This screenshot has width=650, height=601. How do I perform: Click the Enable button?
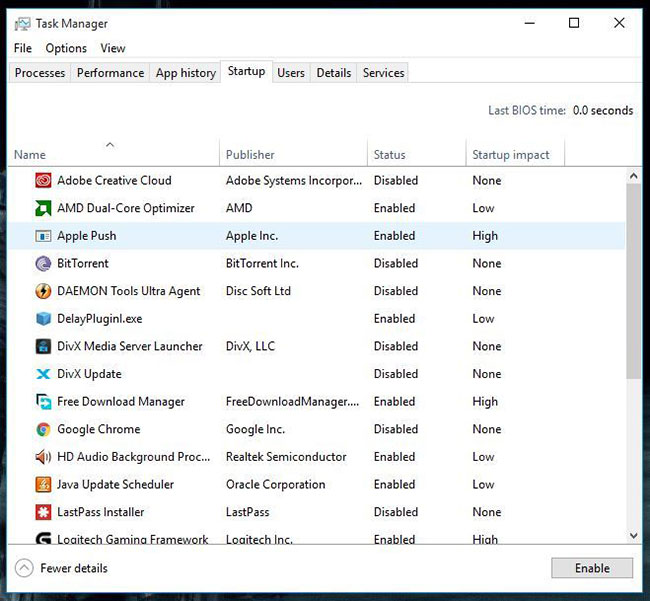592,568
